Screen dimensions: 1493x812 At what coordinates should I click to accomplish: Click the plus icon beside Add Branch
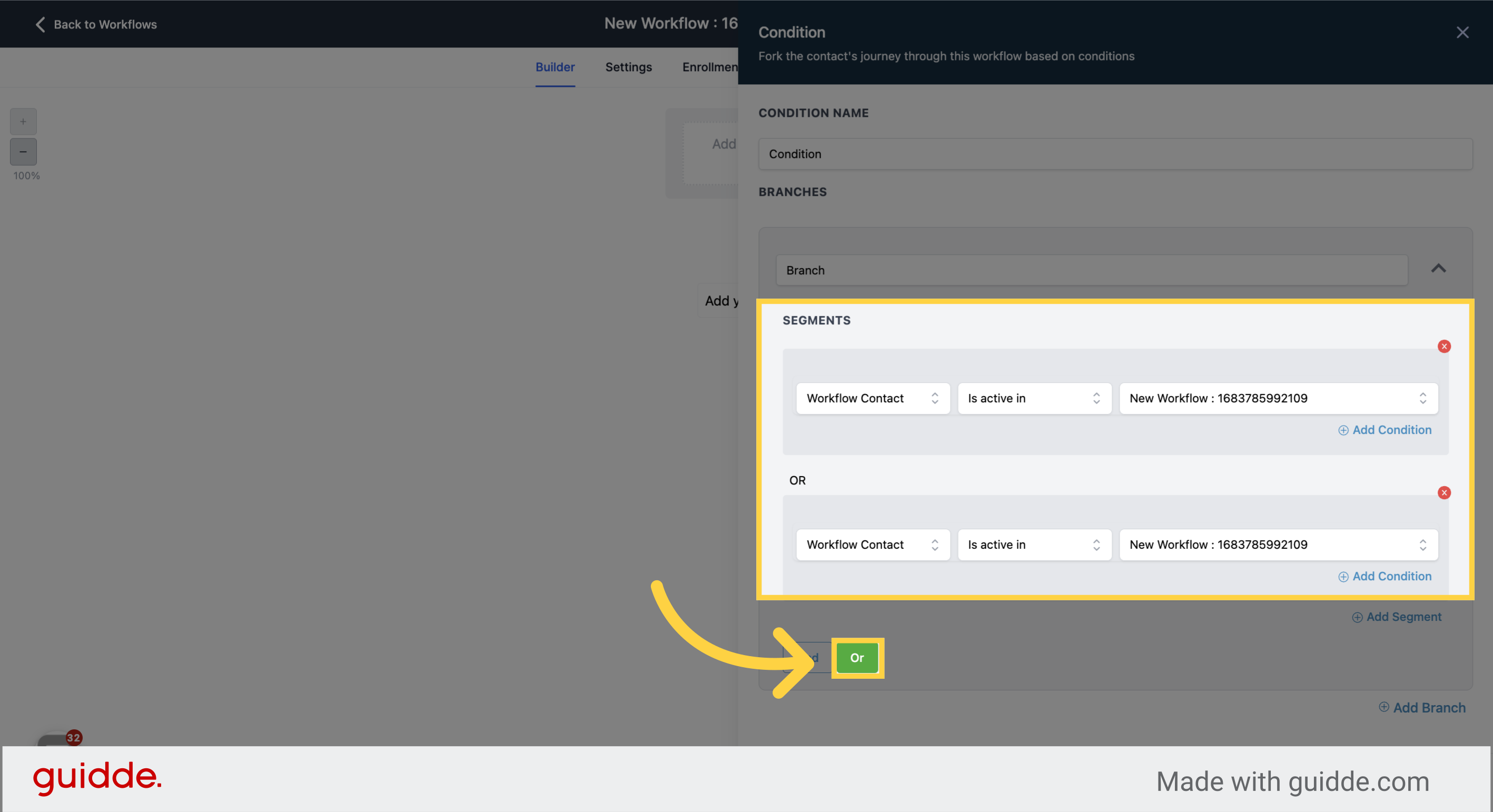(x=1383, y=707)
